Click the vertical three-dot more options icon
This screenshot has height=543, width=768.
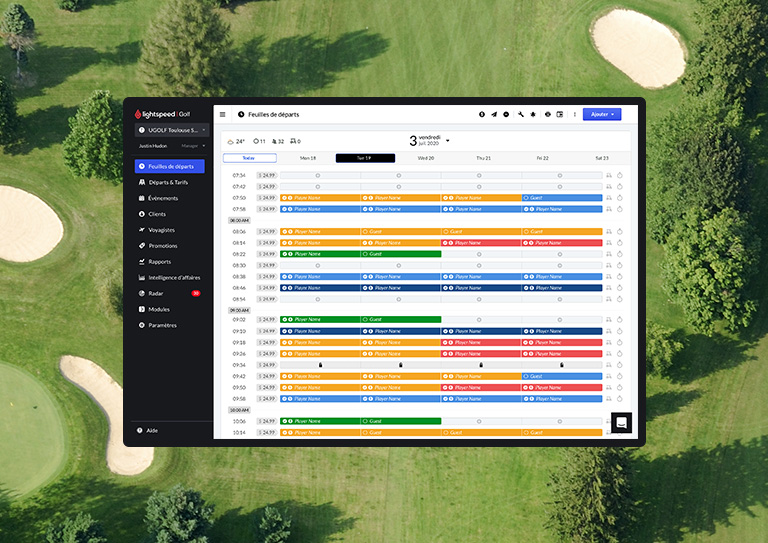tap(574, 114)
